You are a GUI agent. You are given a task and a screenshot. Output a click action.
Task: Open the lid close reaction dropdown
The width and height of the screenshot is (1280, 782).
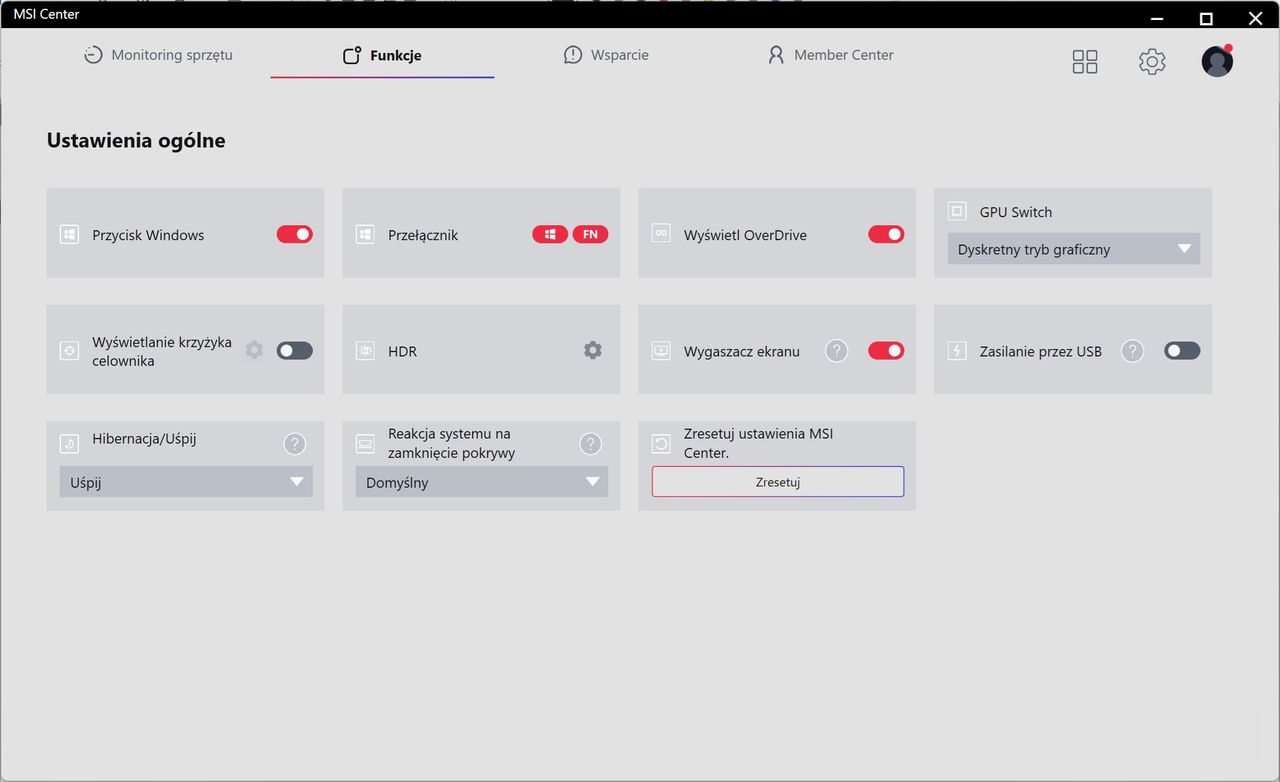[482, 482]
